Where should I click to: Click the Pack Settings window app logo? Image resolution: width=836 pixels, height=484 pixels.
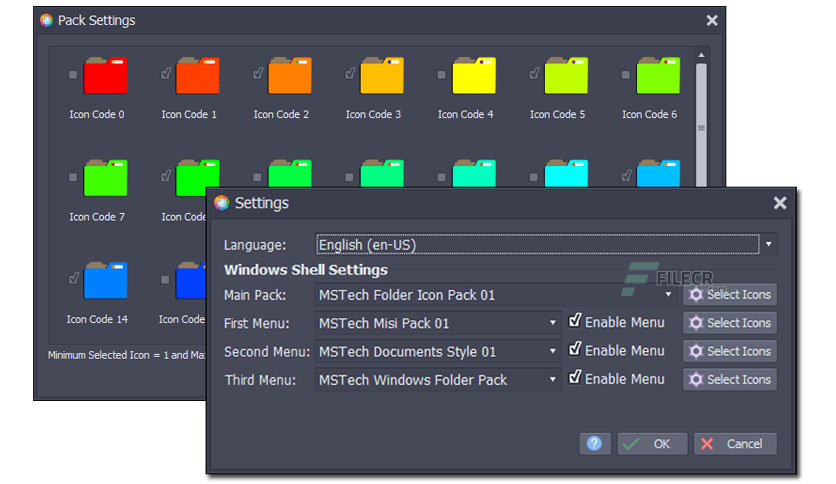coord(46,20)
